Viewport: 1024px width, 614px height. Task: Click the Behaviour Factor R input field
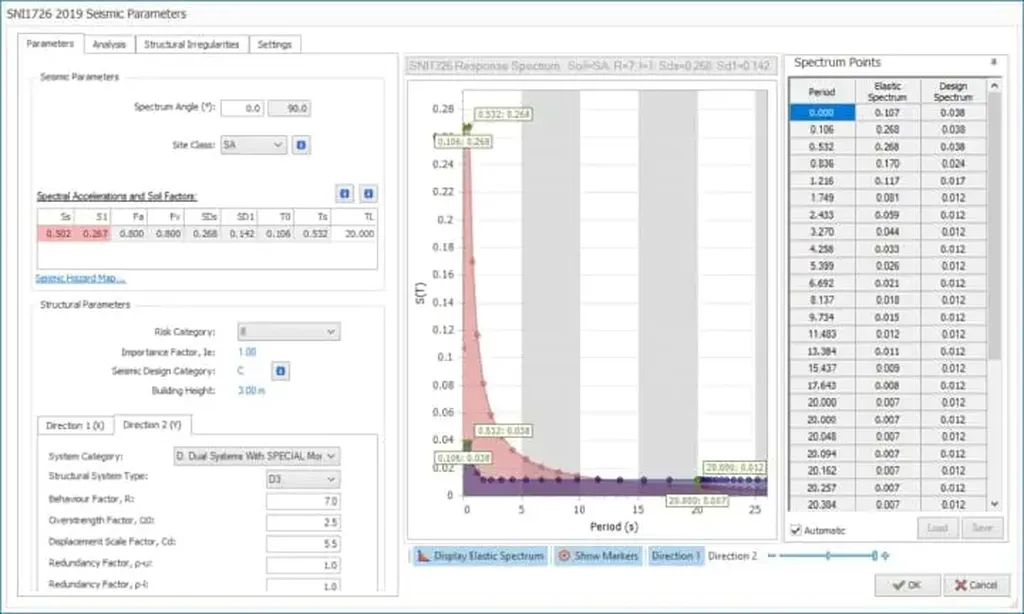click(303, 500)
